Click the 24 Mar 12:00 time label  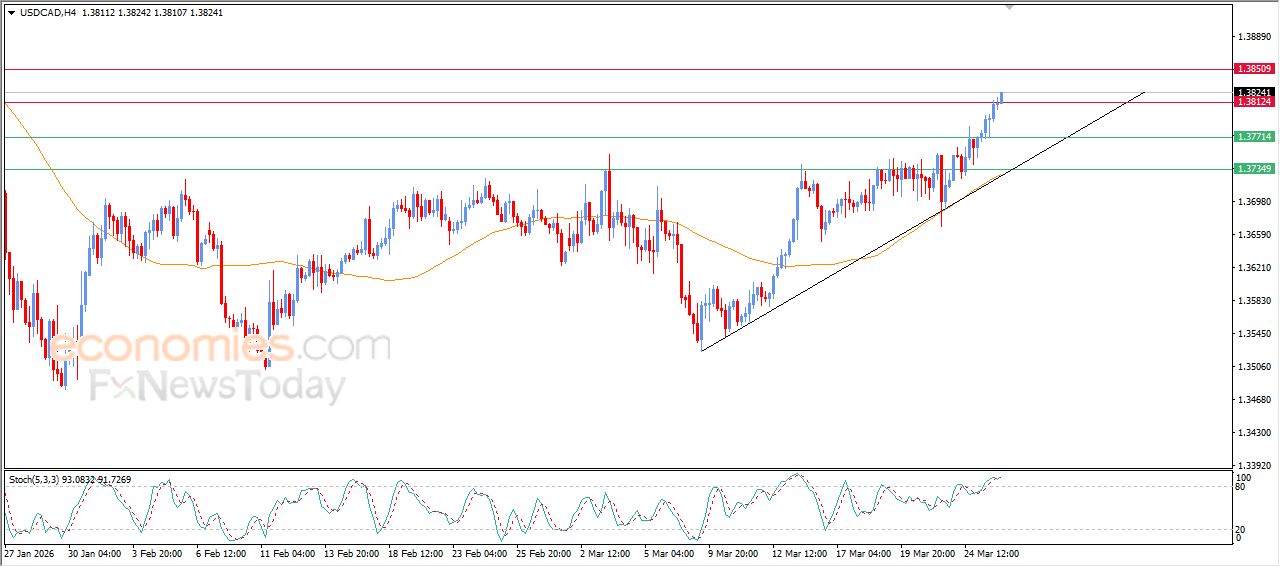pyautogui.click(x=992, y=552)
